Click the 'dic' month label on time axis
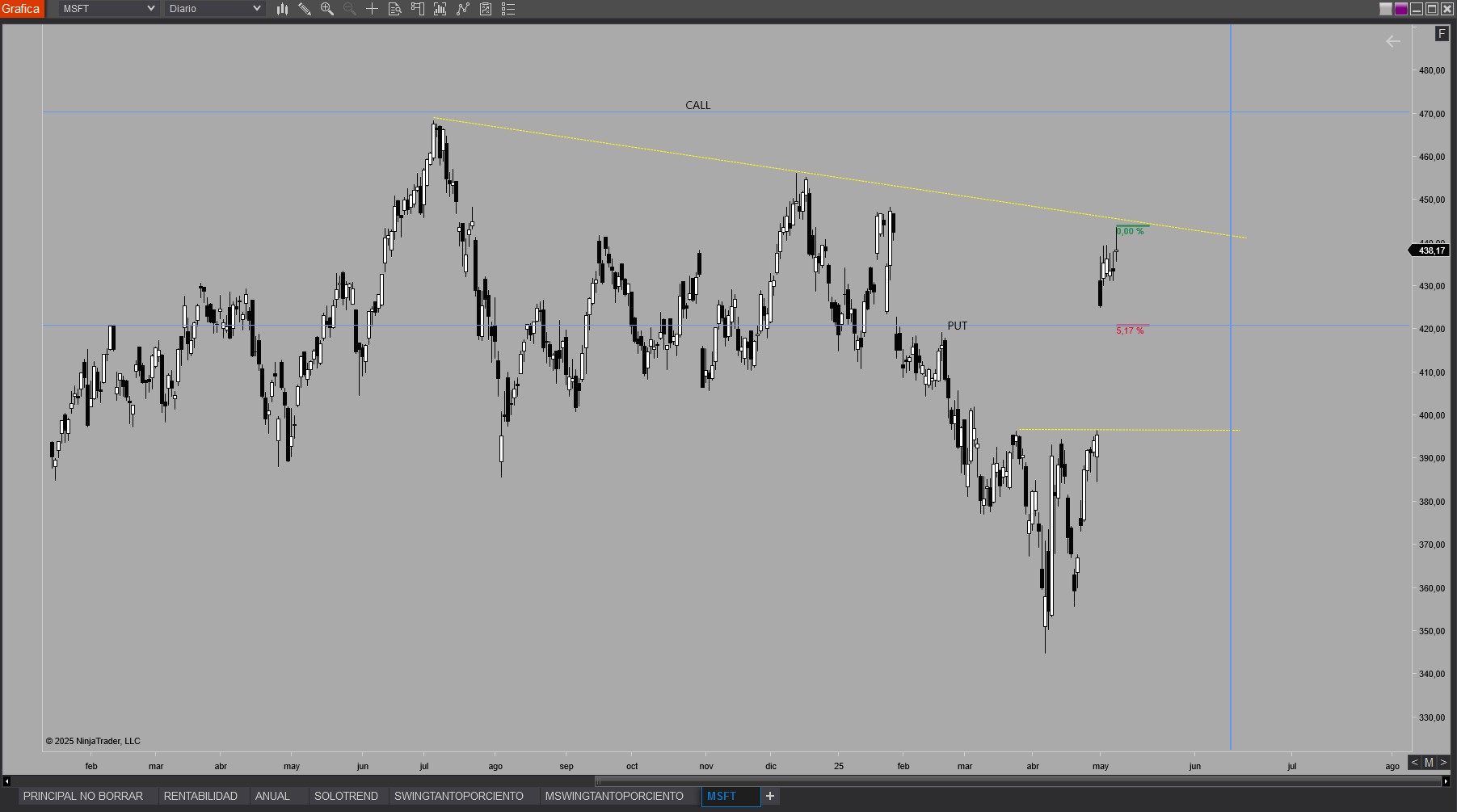This screenshot has width=1457, height=812. click(771, 766)
